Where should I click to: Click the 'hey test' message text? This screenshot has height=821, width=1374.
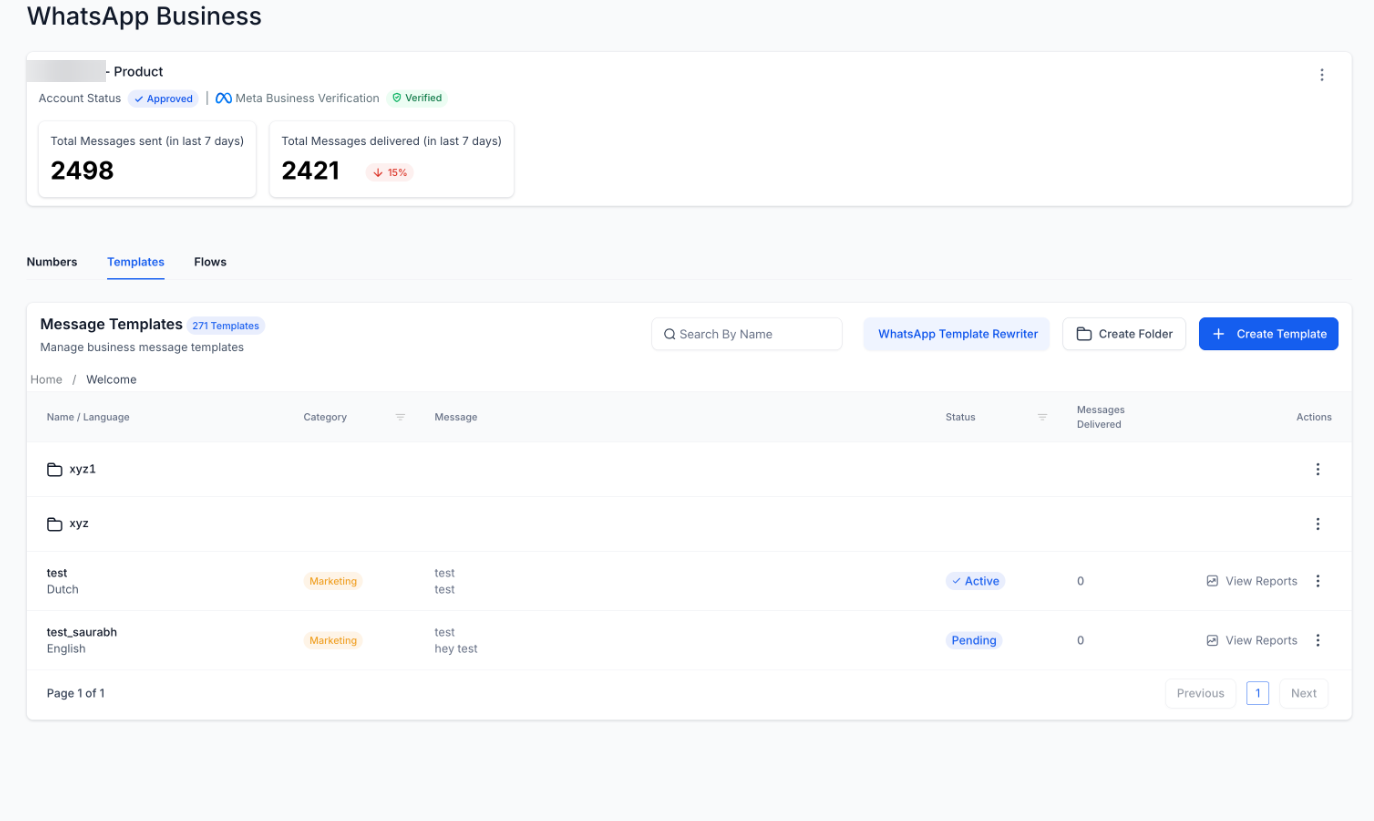pos(456,648)
